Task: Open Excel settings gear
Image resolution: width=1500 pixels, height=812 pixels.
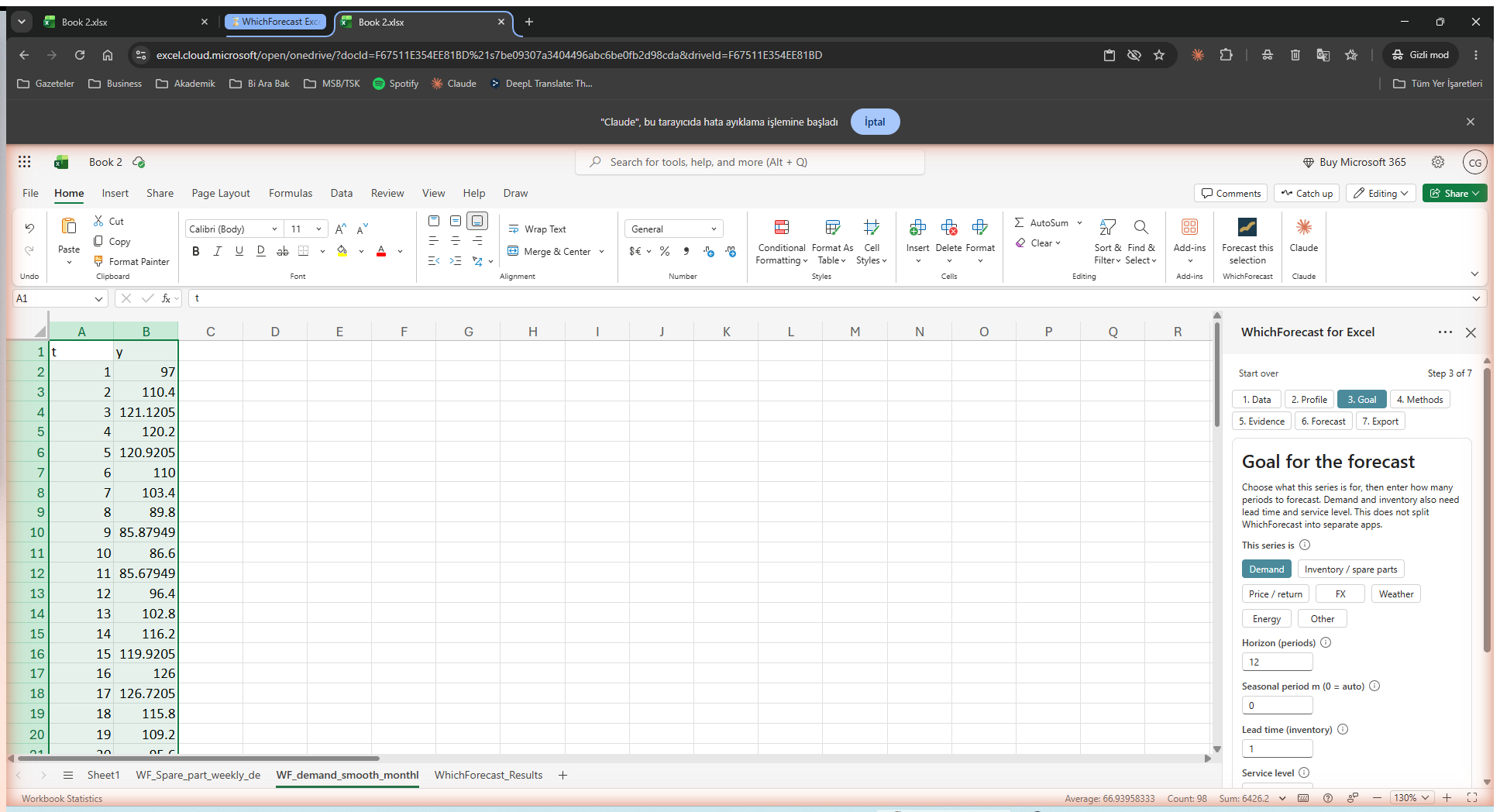Action: click(1438, 162)
